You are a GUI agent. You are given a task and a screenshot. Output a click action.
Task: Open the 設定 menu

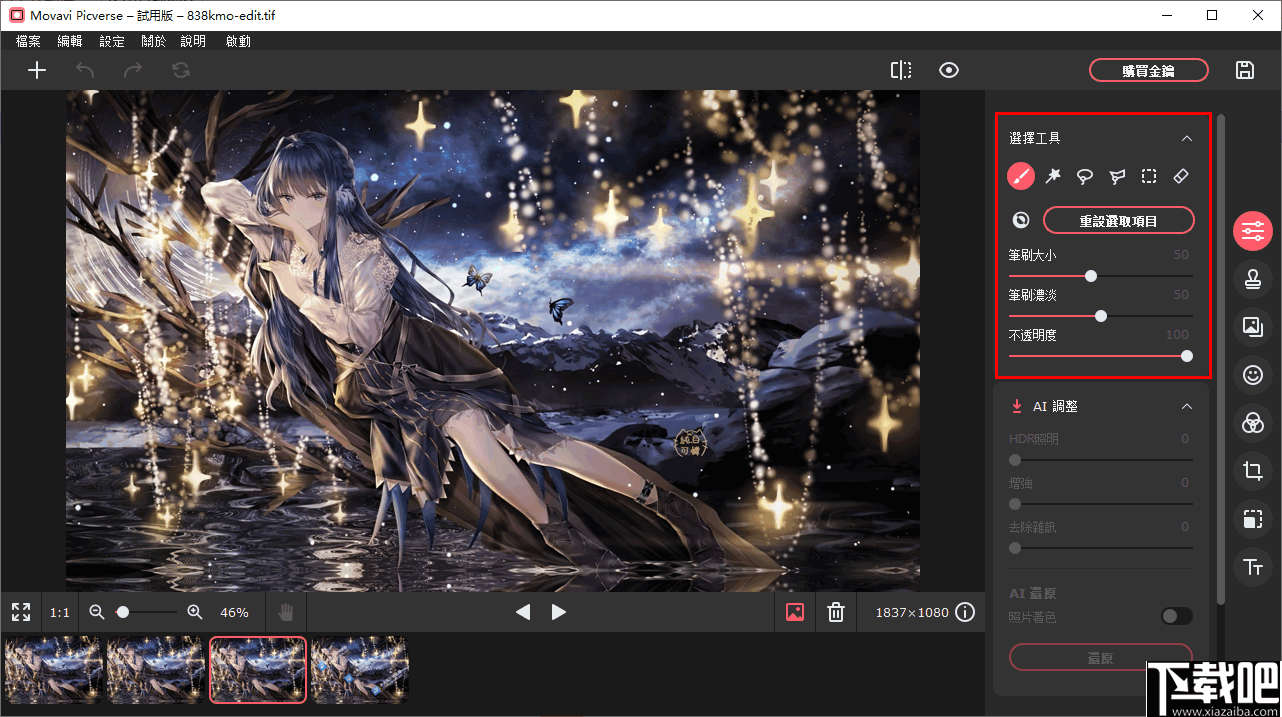pyautogui.click(x=112, y=42)
